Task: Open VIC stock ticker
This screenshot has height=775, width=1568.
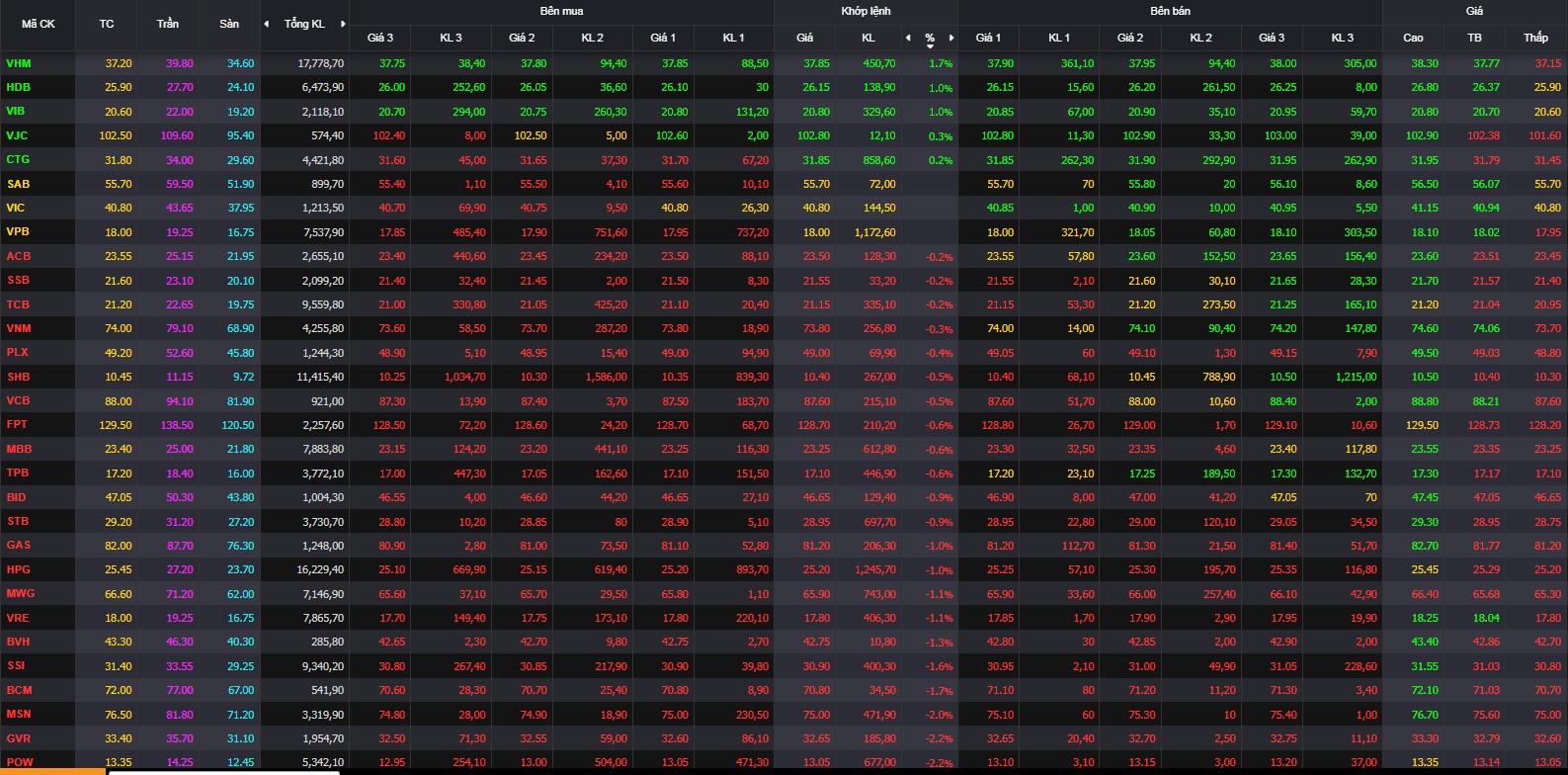Action: (x=16, y=208)
